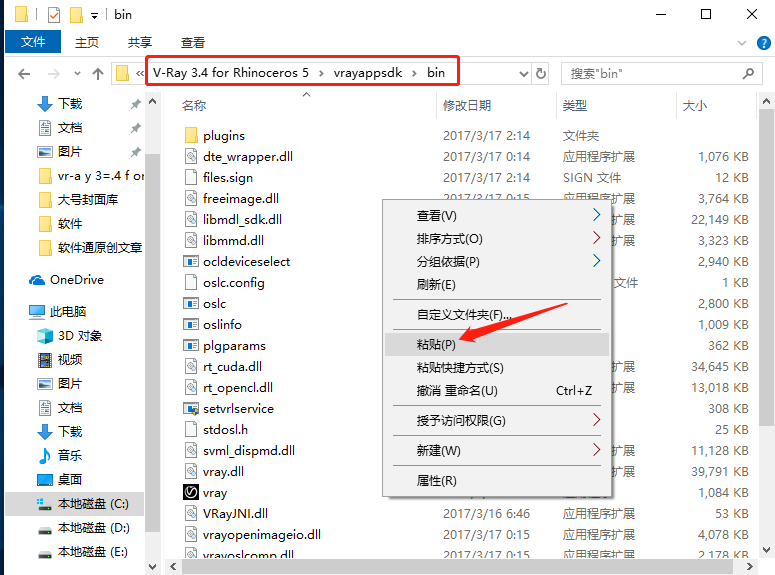Open the quick access toolbar dropdown arrow
775x575 pixels.
(x=94, y=16)
